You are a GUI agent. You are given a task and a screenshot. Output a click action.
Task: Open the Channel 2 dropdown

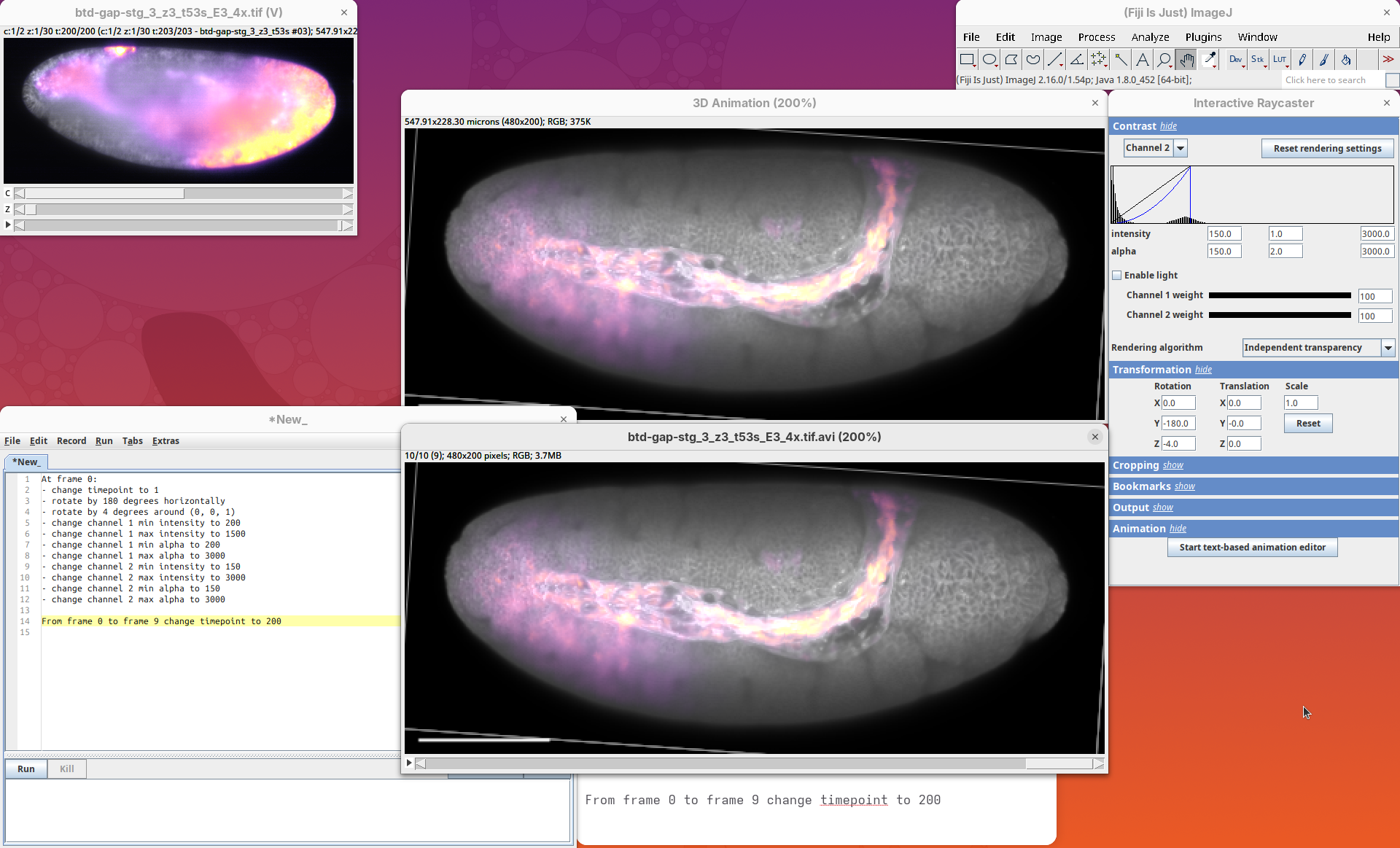point(1181,148)
